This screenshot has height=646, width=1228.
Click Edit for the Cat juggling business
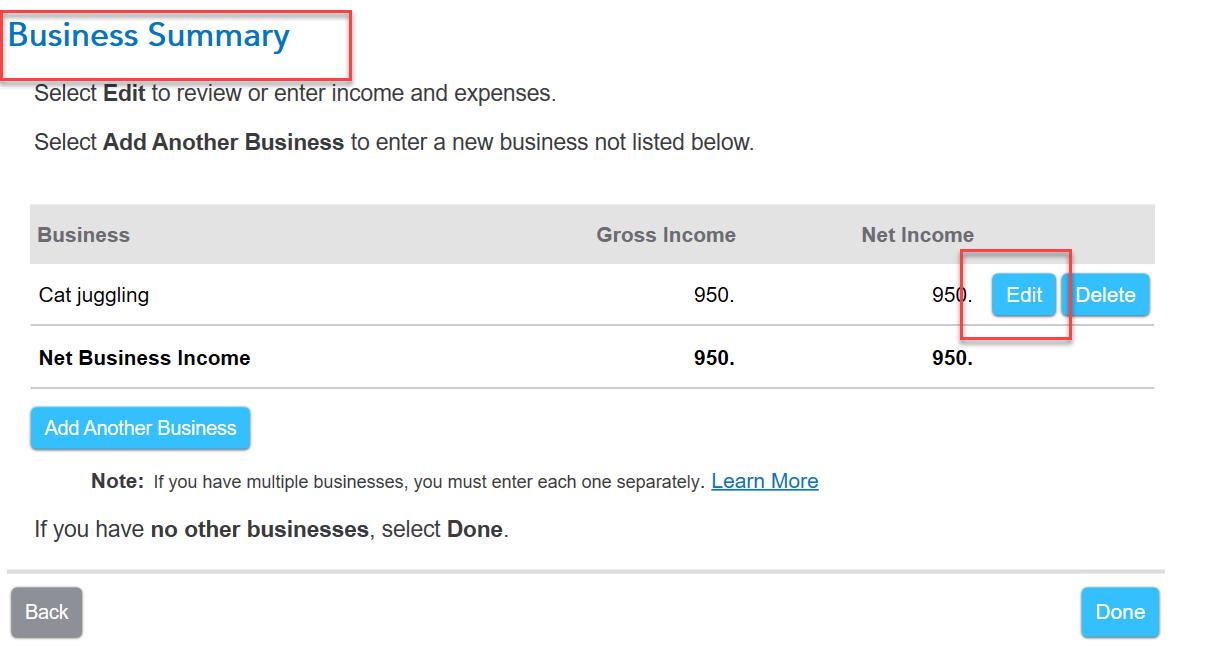(1023, 295)
